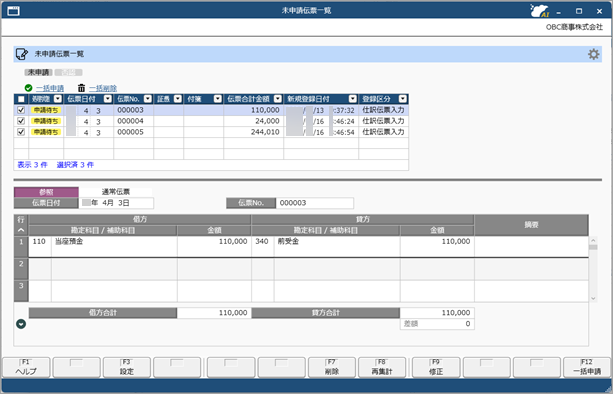Click the round down-arrow expand icon
Viewport: 613px width, 394px height.
(21, 324)
